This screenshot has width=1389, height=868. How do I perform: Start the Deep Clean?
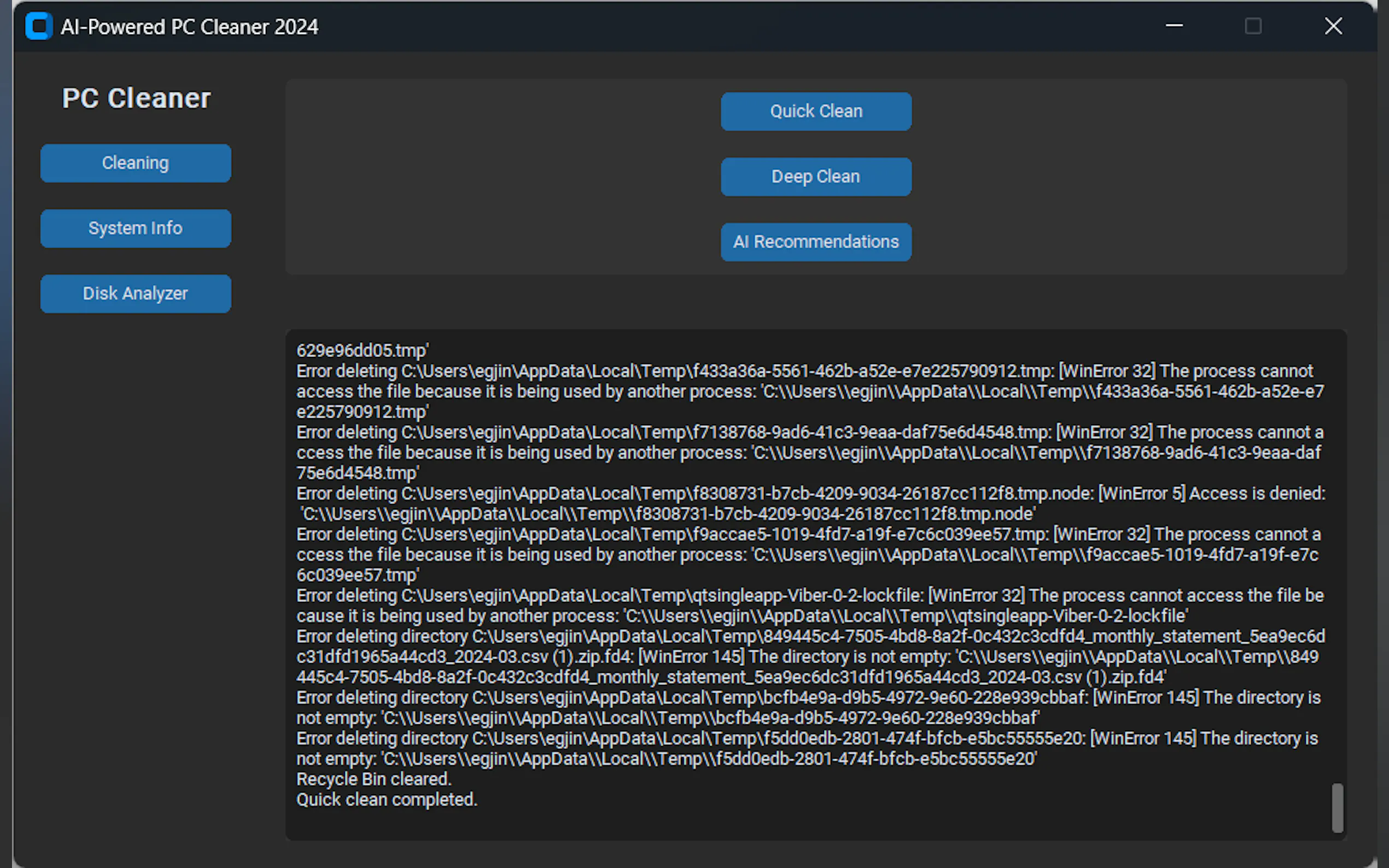coord(815,177)
